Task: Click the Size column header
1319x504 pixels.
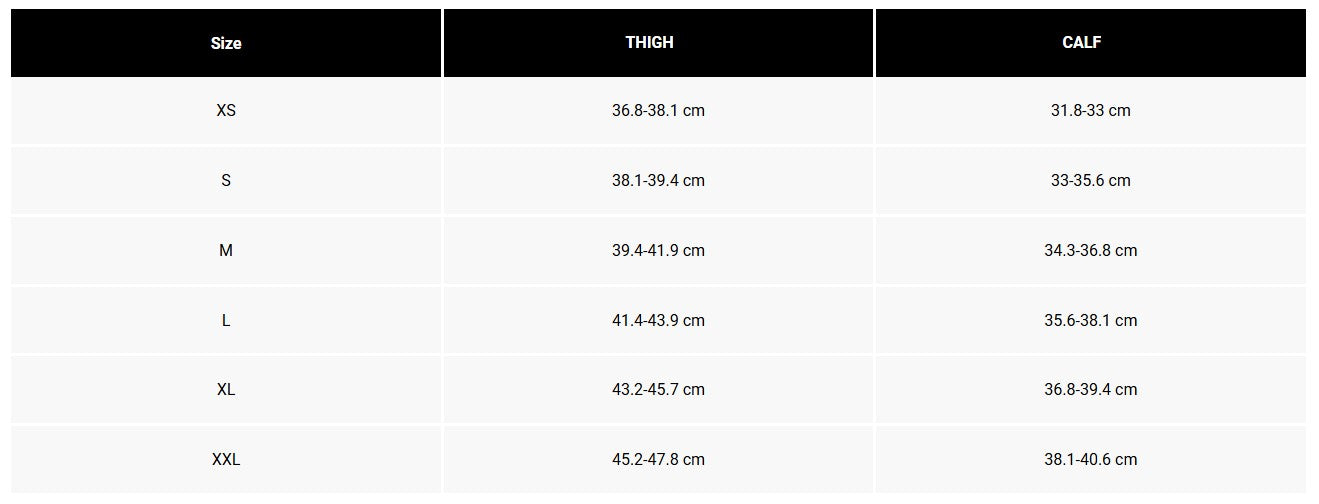Action: click(226, 43)
